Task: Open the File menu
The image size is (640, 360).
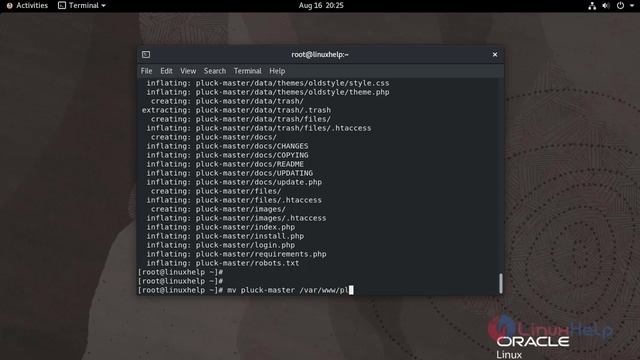Action: 146,71
